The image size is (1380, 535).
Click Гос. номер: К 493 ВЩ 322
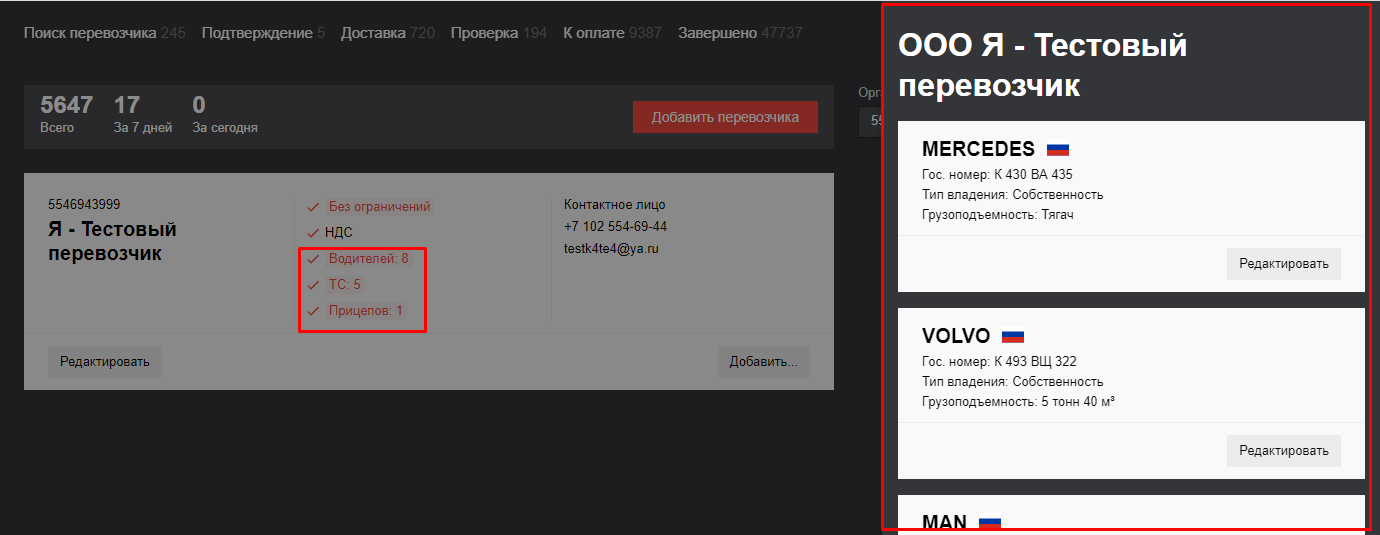coord(999,361)
